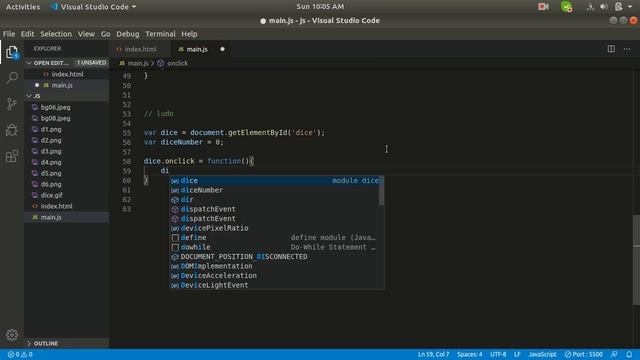The height and width of the screenshot is (360, 640).
Task: Choose the dowhile snippet suggestion
Action: pyautogui.click(x=274, y=247)
